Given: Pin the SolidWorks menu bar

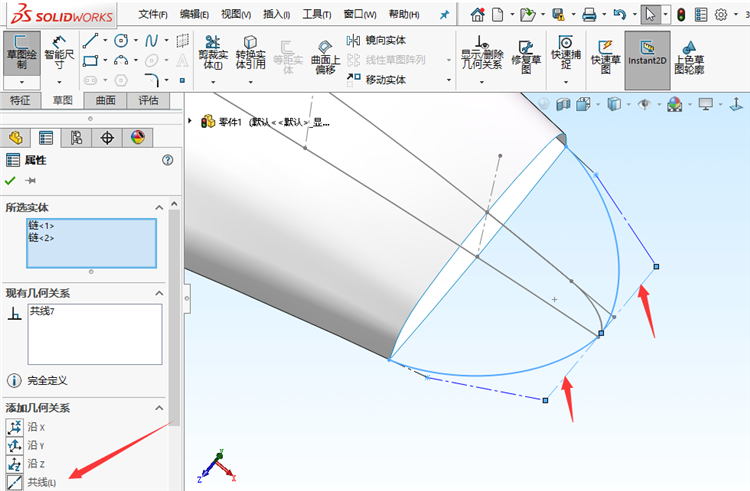Looking at the screenshot, I should [444, 15].
